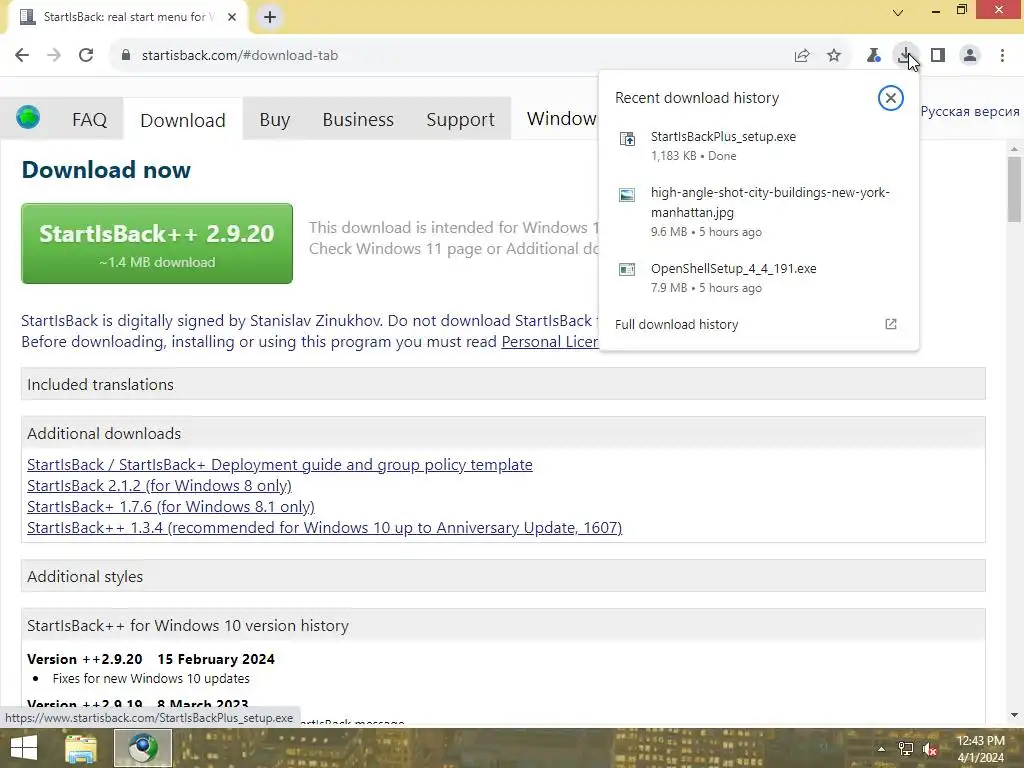Image resolution: width=1024 pixels, height=768 pixels.
Task: Click the muted volume tray icon
Action: [x=930, y=749]
